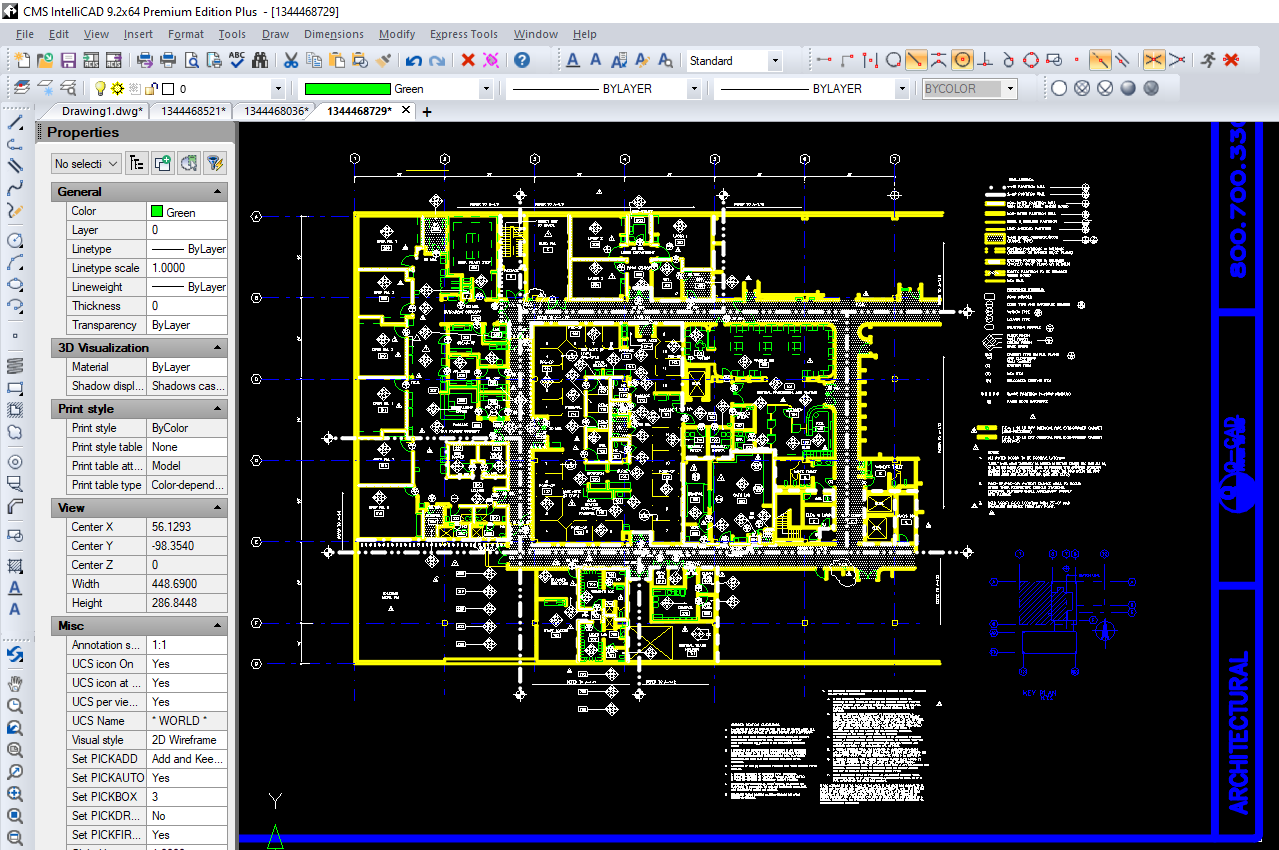Viewport: 1279px width, 850px height.
Task: Select the 2D wireframe visual style circle
Action: 1059,88
